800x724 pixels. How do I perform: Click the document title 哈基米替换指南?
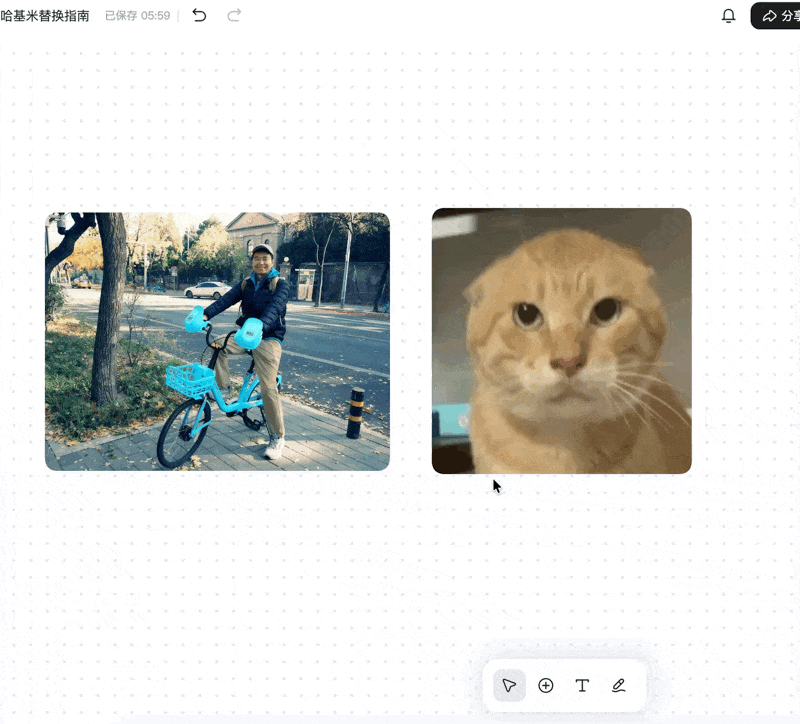[45, 16]
